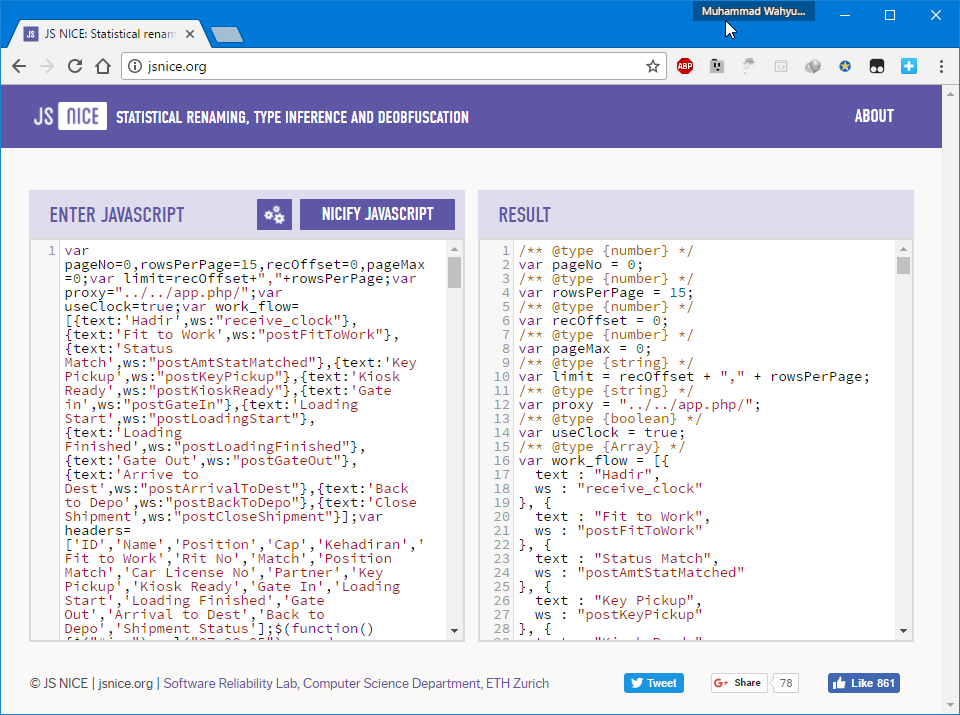The image size is (960, 715).
Task: Click result text 'ws : "receive_clock"'
Action: pyautogui.click(x=618, y=489)
